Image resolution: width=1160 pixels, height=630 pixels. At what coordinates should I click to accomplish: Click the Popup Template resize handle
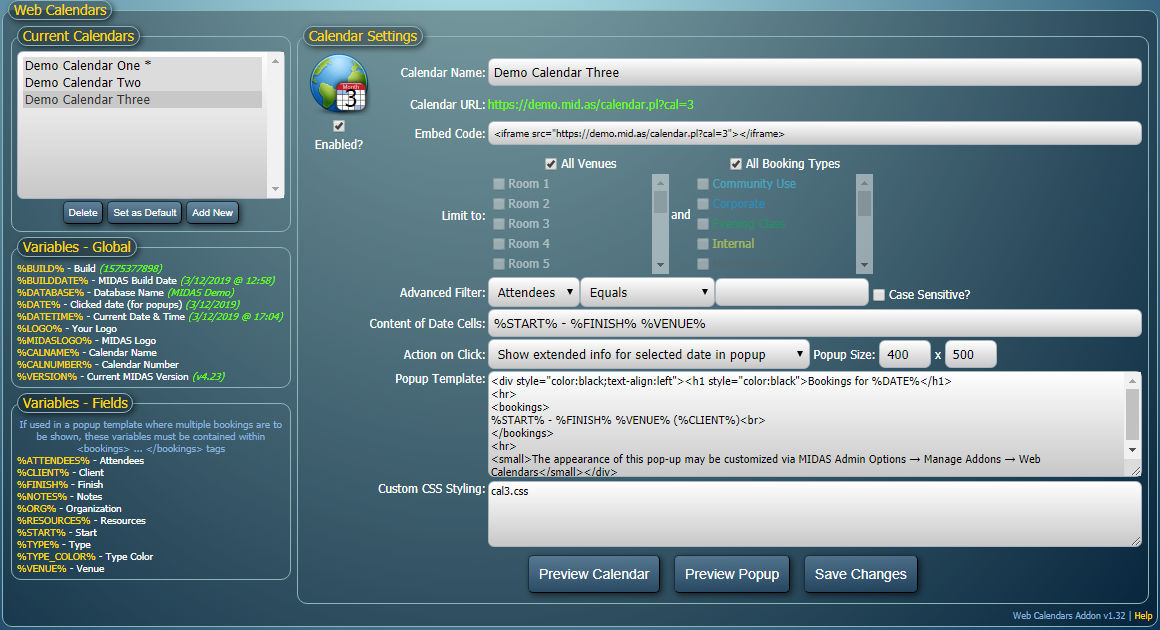pyautogui.click(x=1136, y=471)
